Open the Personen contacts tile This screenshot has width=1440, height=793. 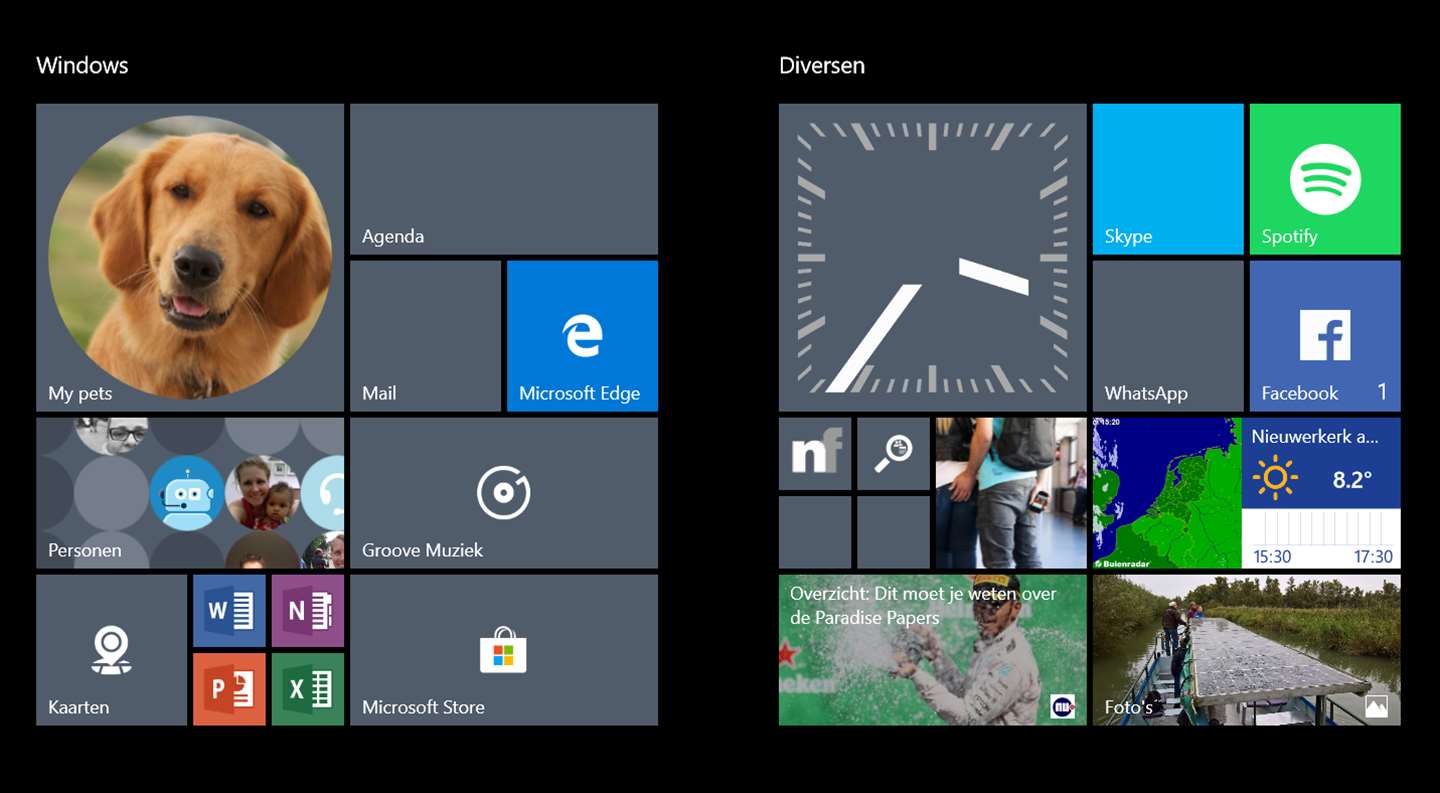coord(190,493)
